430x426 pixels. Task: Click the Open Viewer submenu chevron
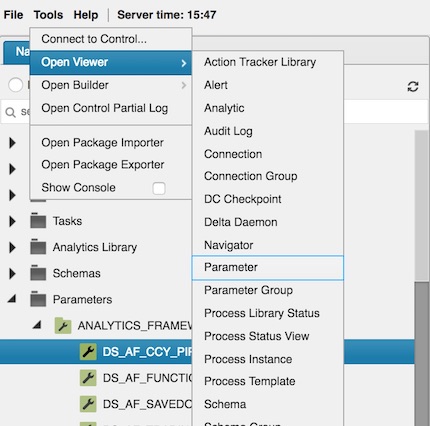tap(184, 63)
